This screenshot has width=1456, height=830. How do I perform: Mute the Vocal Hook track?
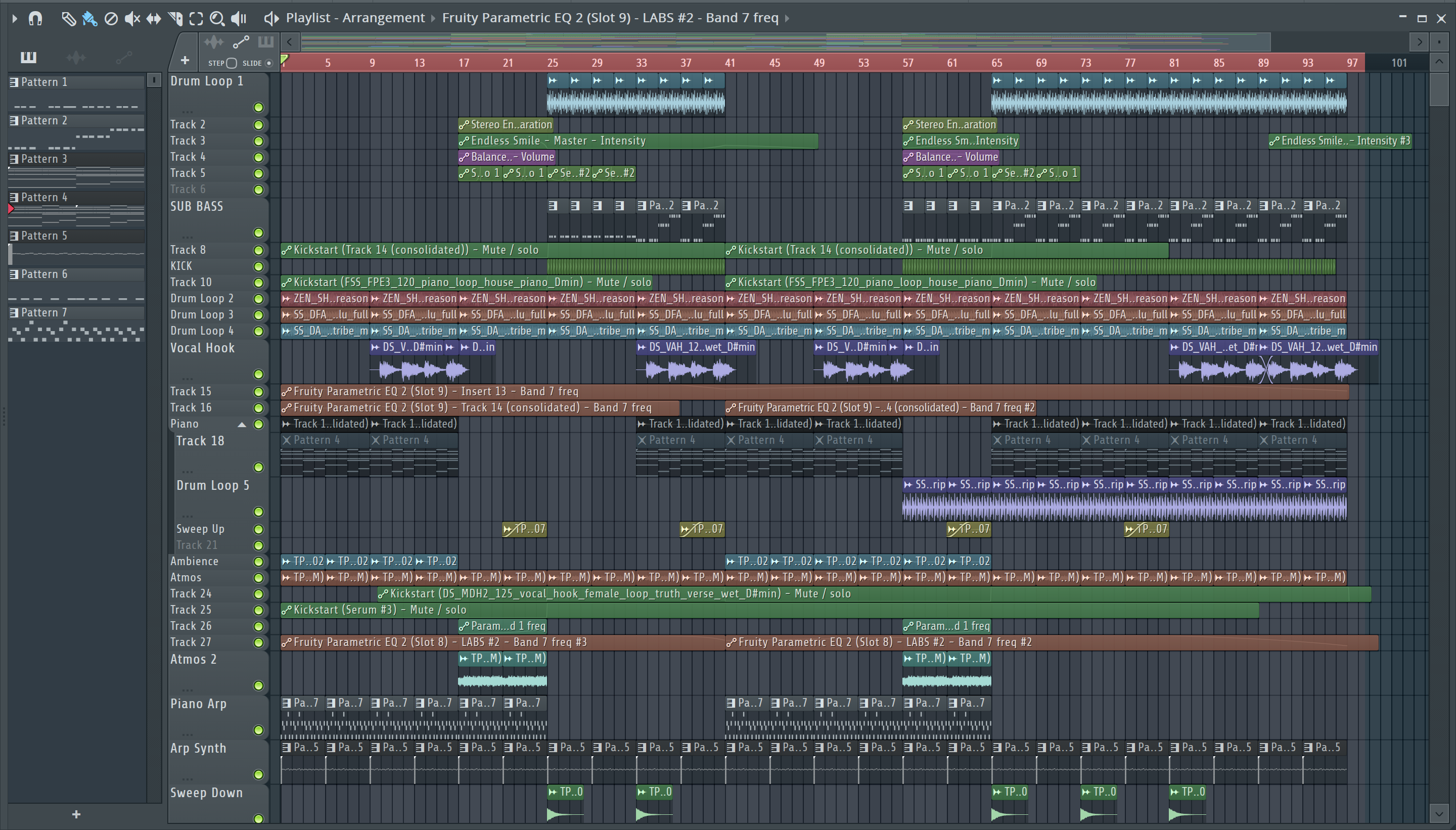[x=258, y=374]
